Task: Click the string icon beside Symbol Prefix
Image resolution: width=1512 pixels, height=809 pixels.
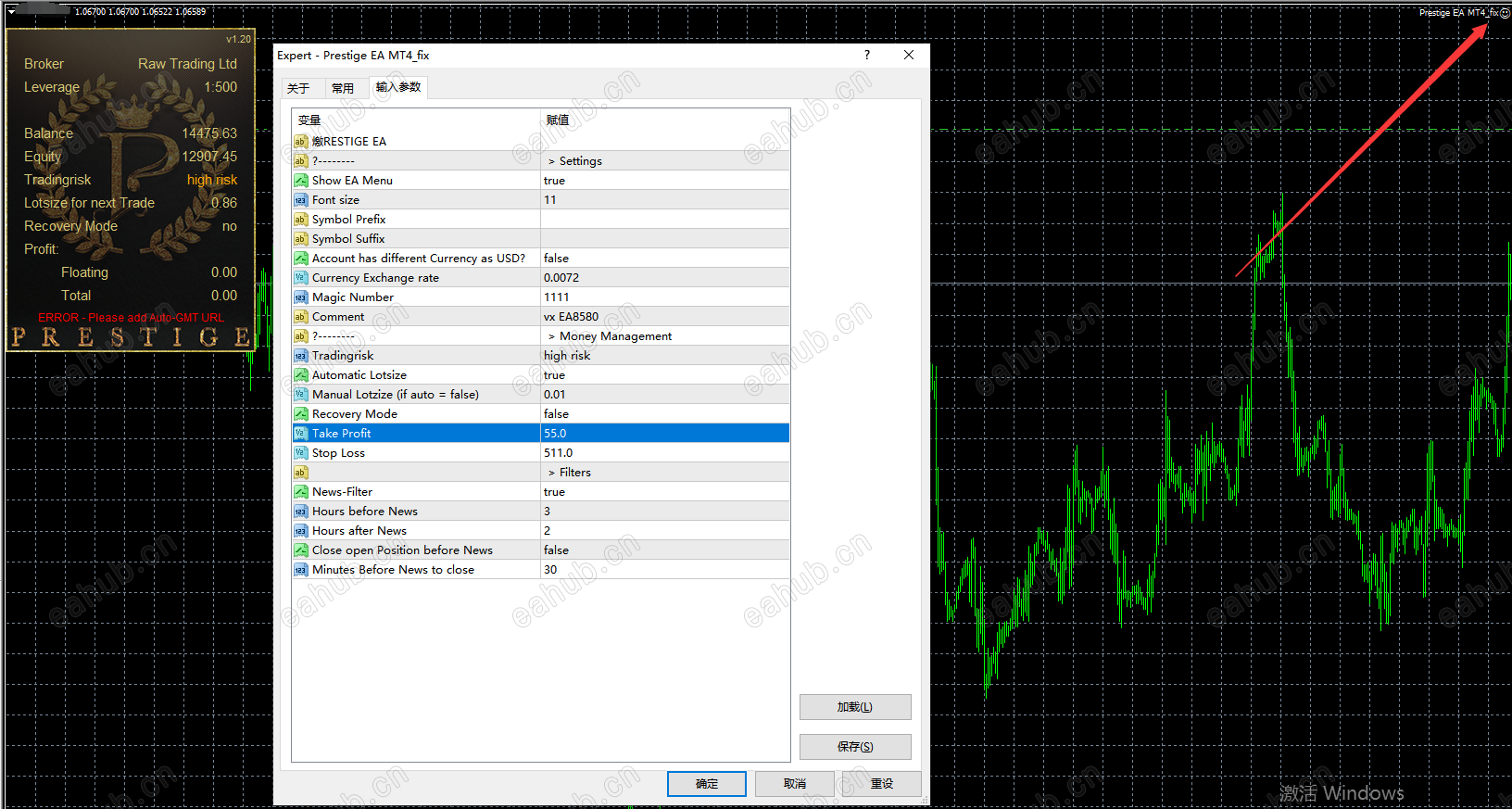Action: click(300, 220)
